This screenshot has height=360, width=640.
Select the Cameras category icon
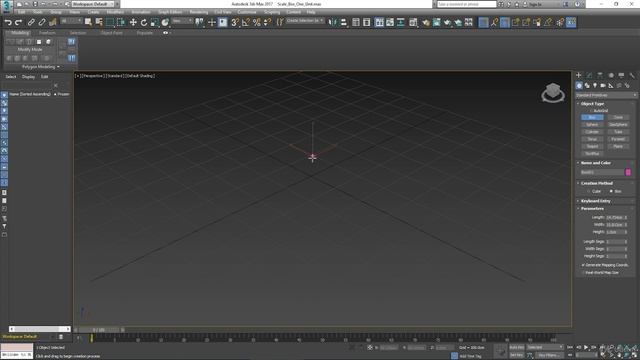(x=603, y=85)
